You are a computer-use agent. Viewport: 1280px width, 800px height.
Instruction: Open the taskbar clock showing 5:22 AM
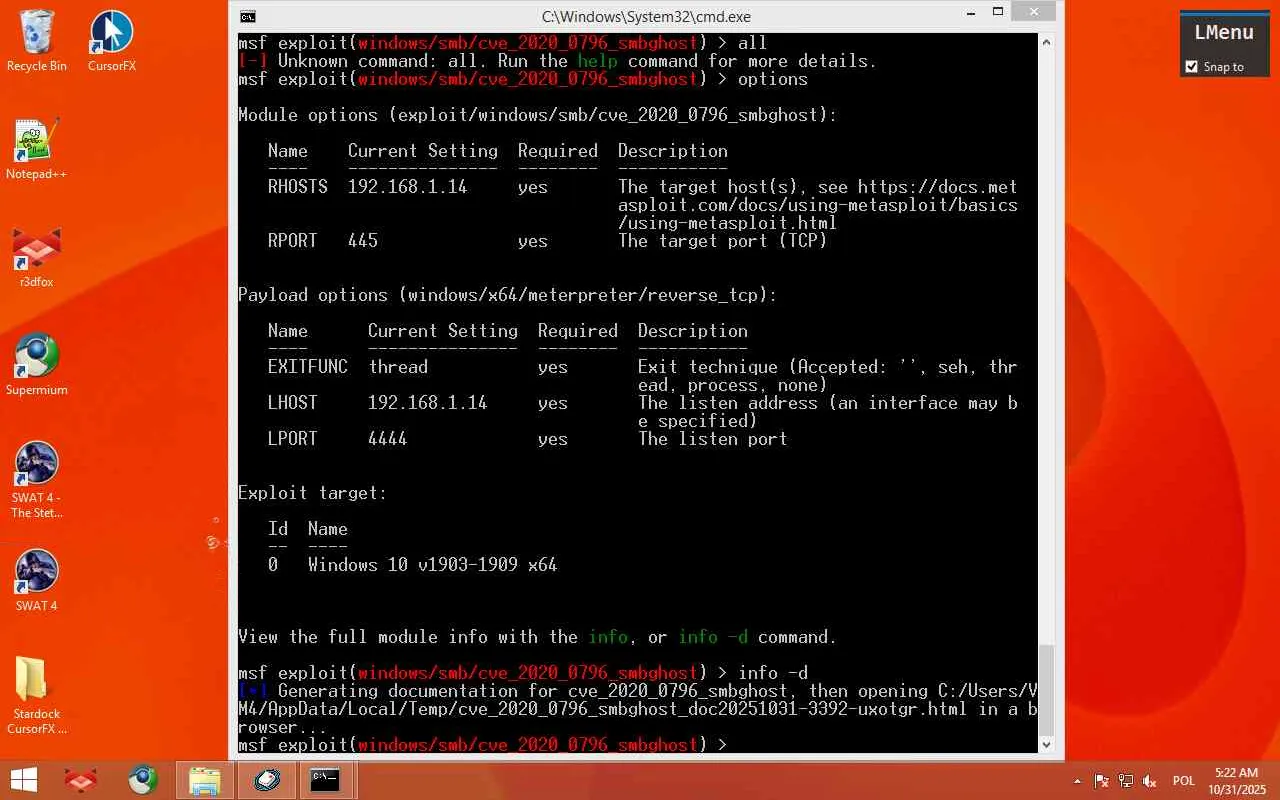(x=1237, y=781)
